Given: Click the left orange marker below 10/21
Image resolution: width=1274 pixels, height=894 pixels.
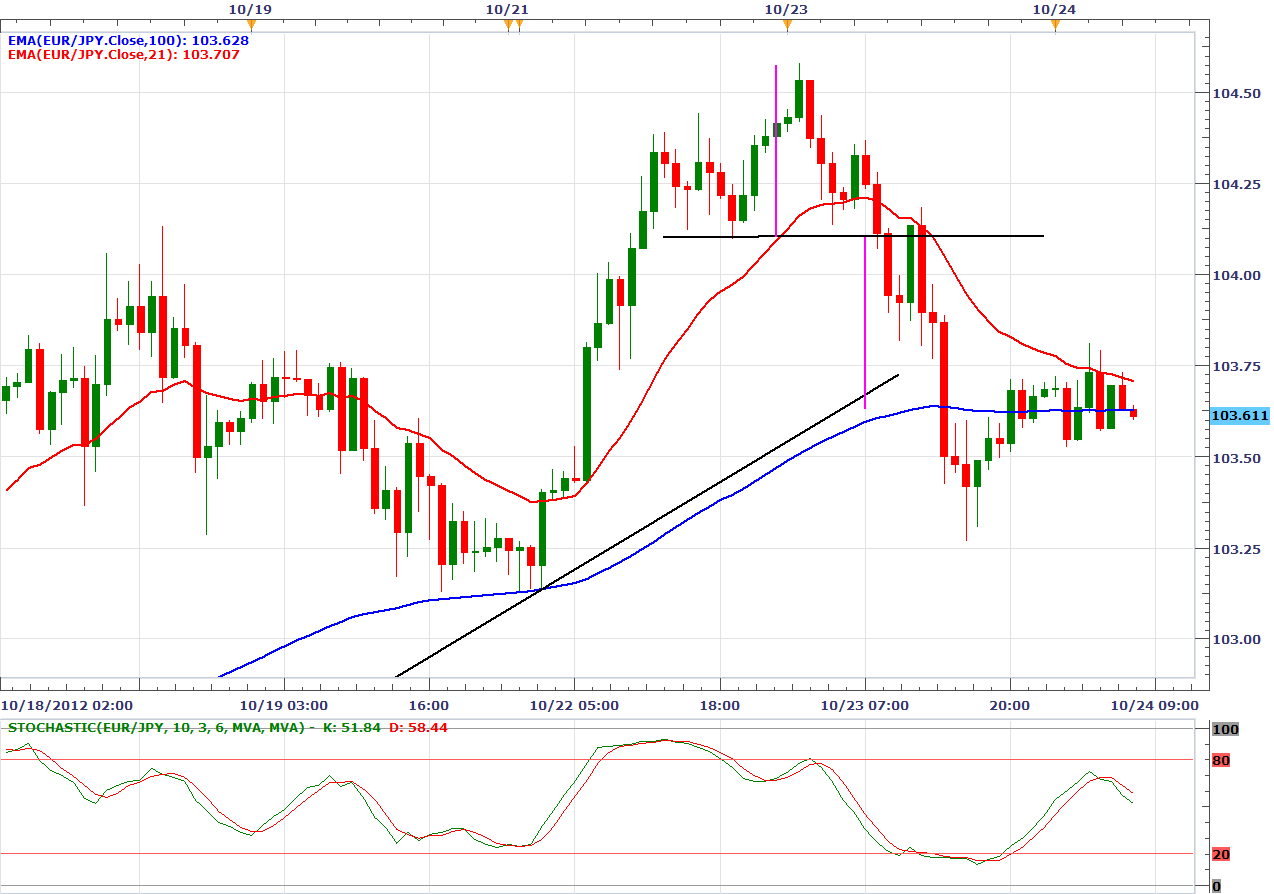Looking at the screenshot, I should (508, 25).
